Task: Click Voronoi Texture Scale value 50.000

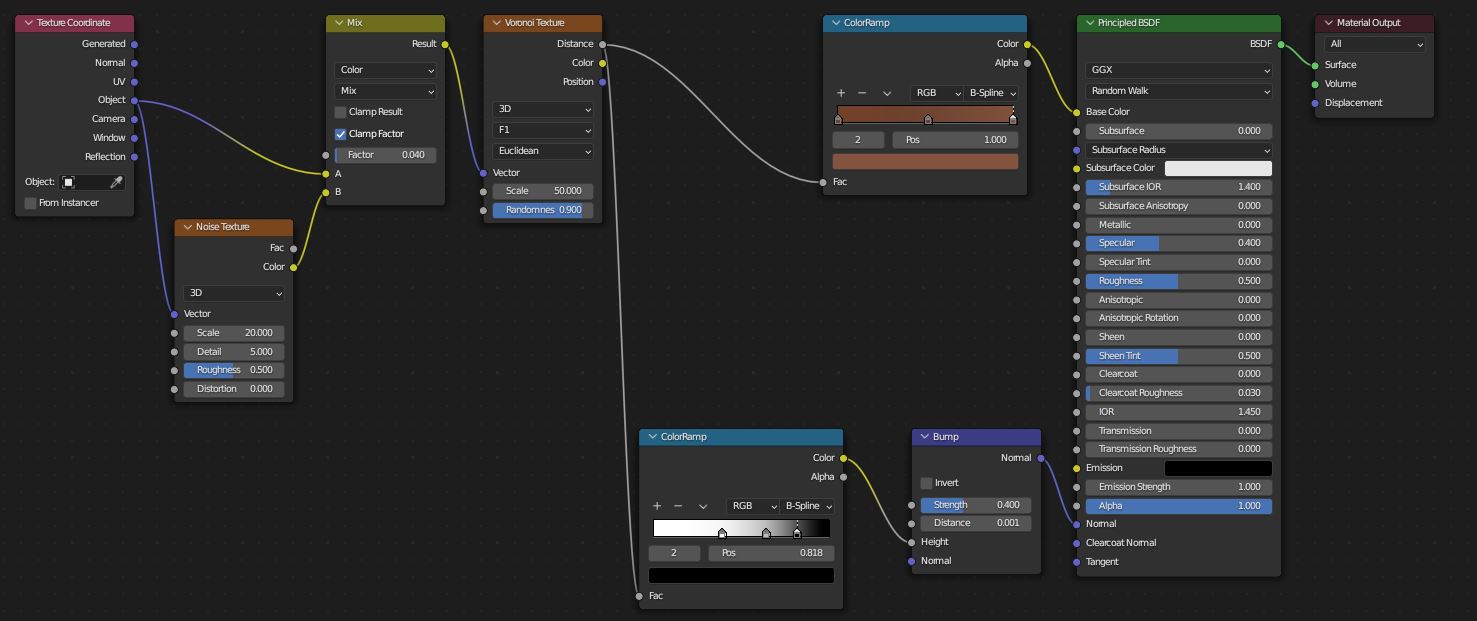Action: pos(543,191)
